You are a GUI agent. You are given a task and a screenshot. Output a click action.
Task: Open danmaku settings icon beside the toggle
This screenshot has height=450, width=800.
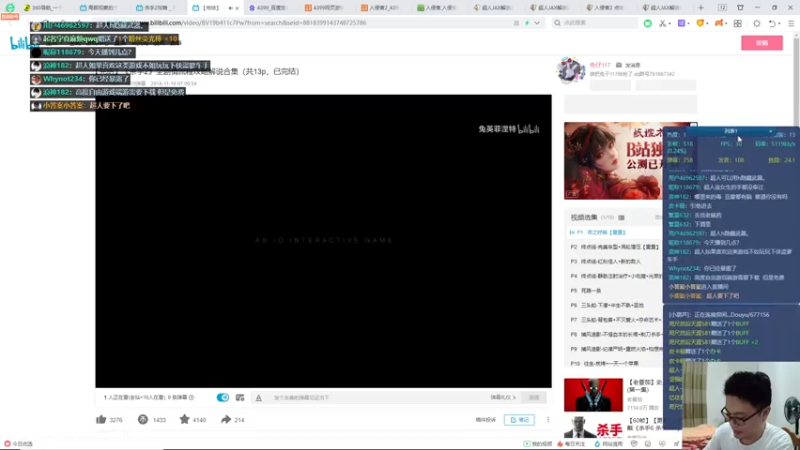coord(240,397)
